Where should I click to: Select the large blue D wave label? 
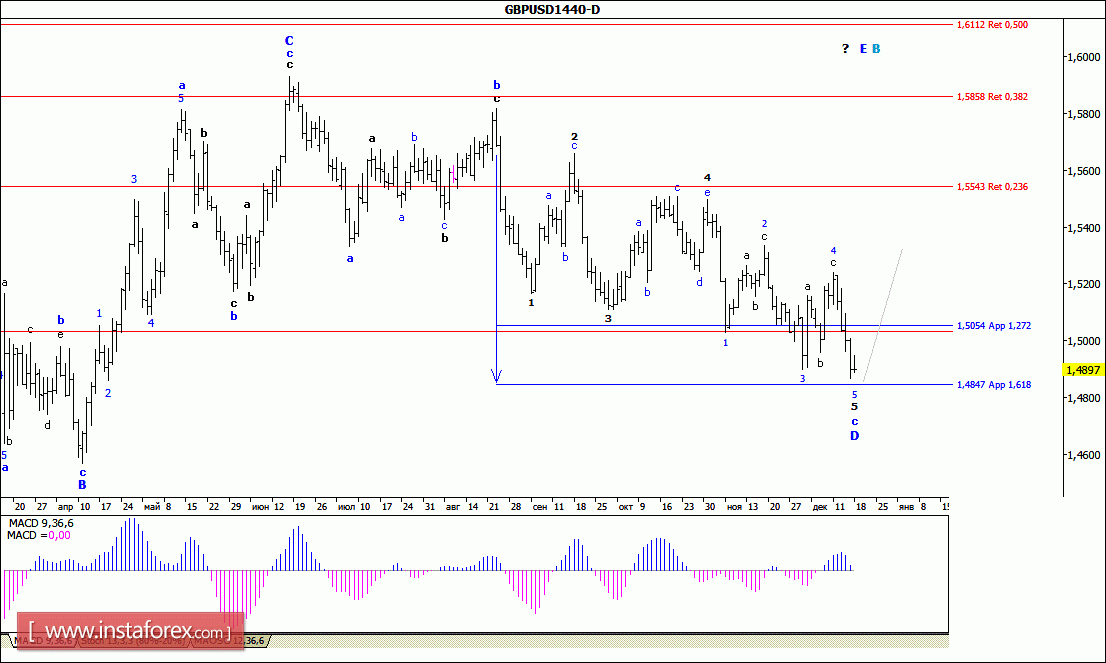[854, 436]
